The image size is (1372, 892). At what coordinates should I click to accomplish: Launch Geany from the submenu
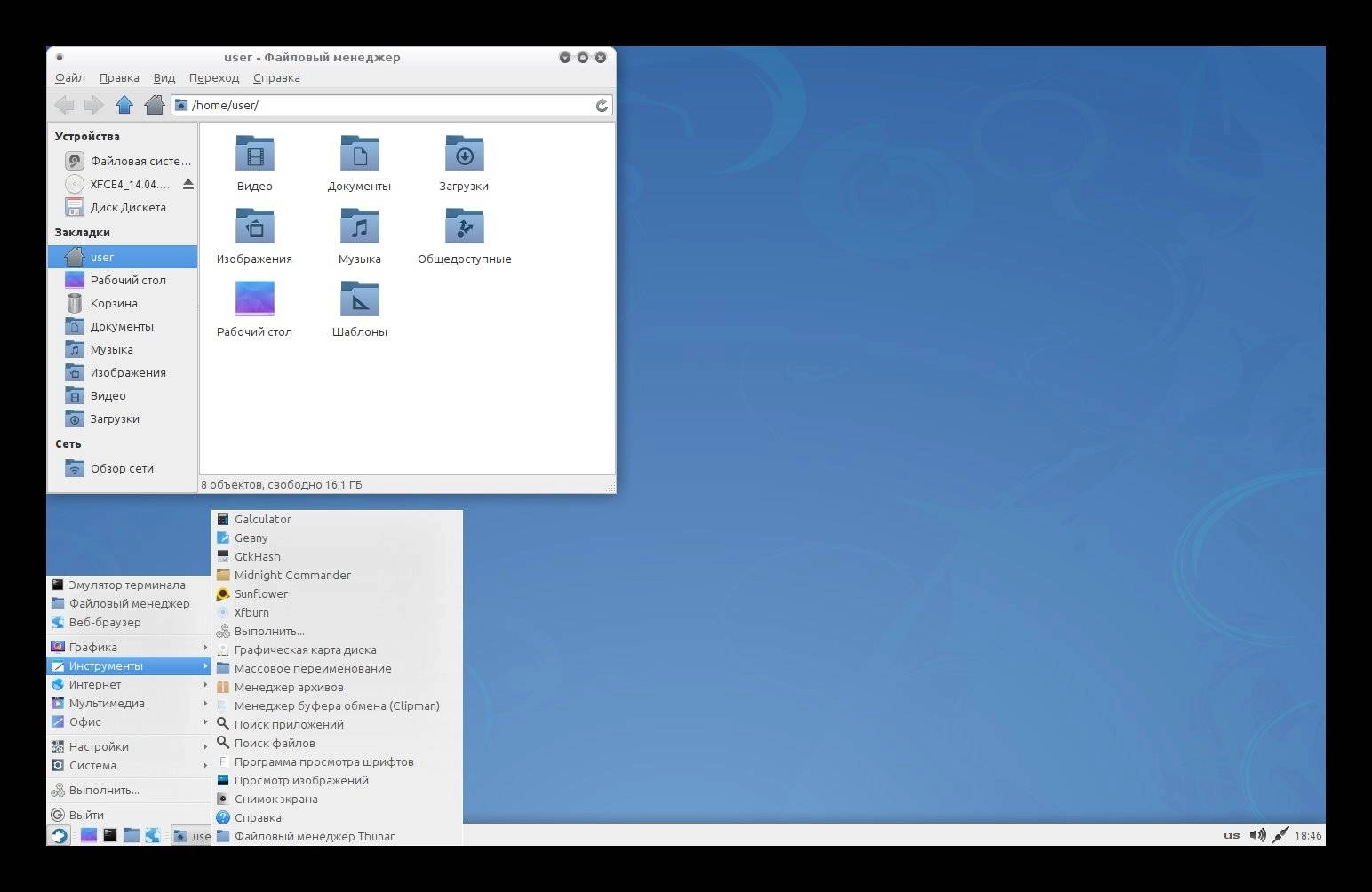337,538
